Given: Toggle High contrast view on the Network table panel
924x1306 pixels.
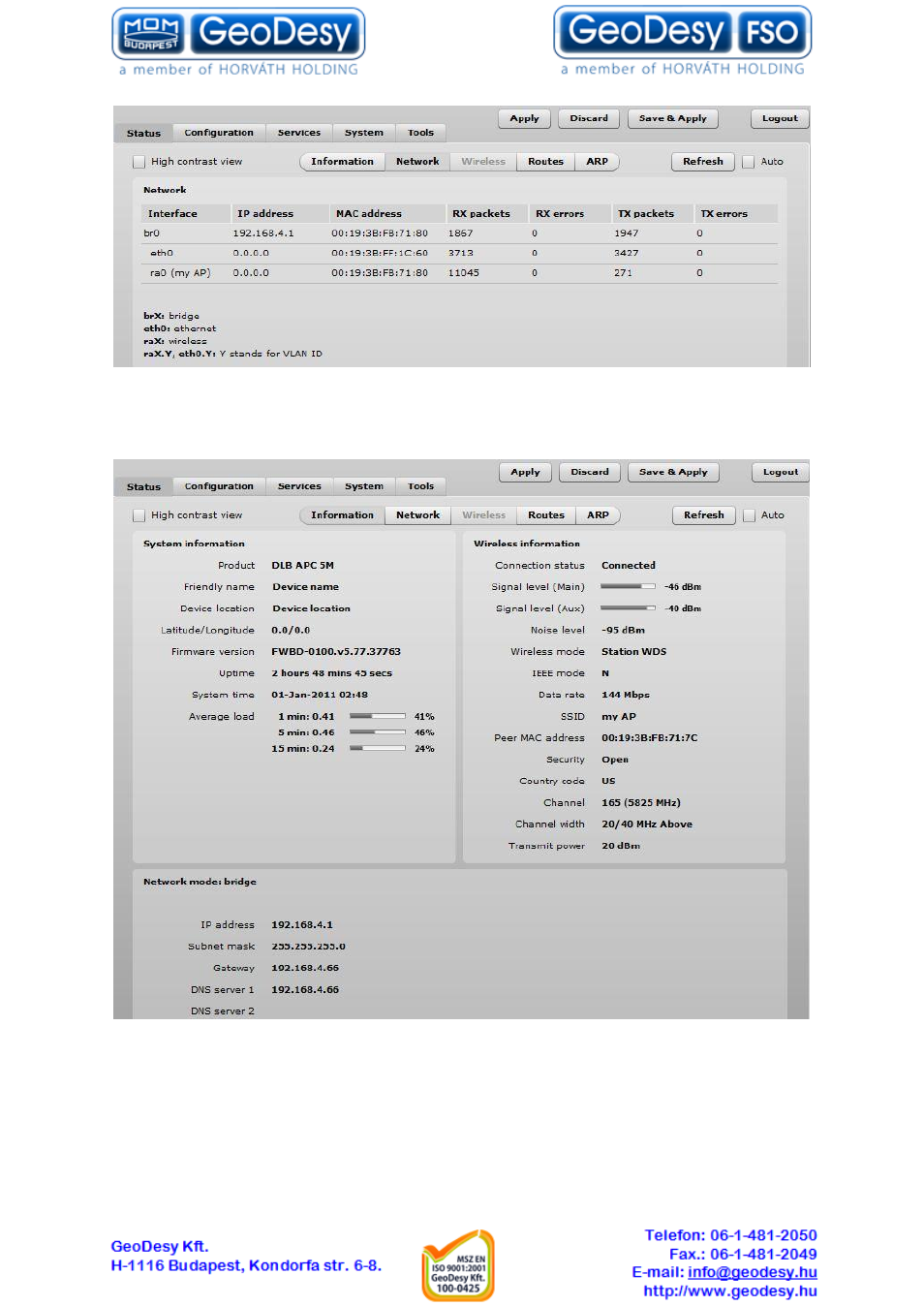Looking at the screenshot, I should tap(139, 162).
